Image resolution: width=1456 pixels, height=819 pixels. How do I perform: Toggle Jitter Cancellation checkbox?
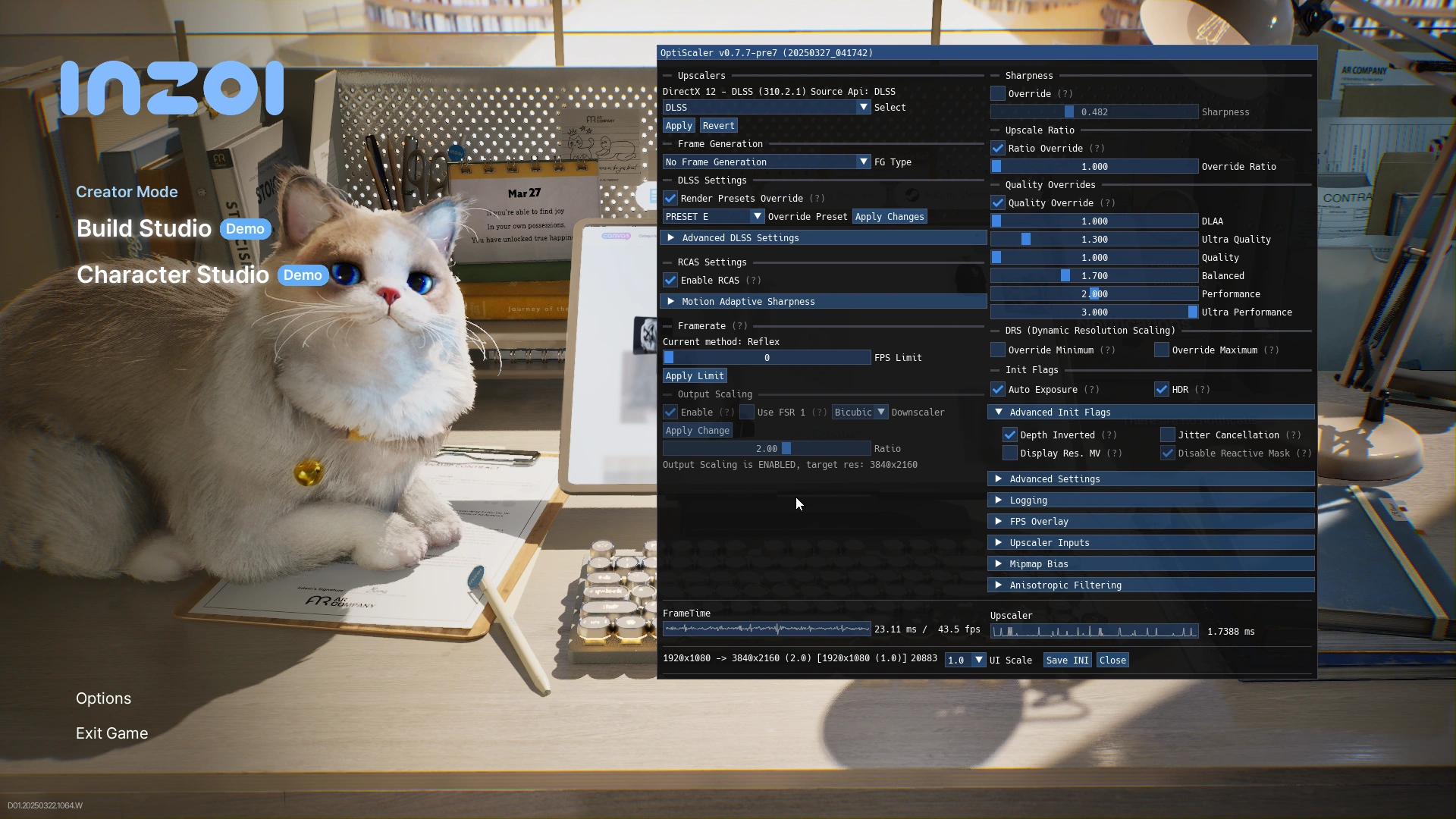tap(1168, 435)
